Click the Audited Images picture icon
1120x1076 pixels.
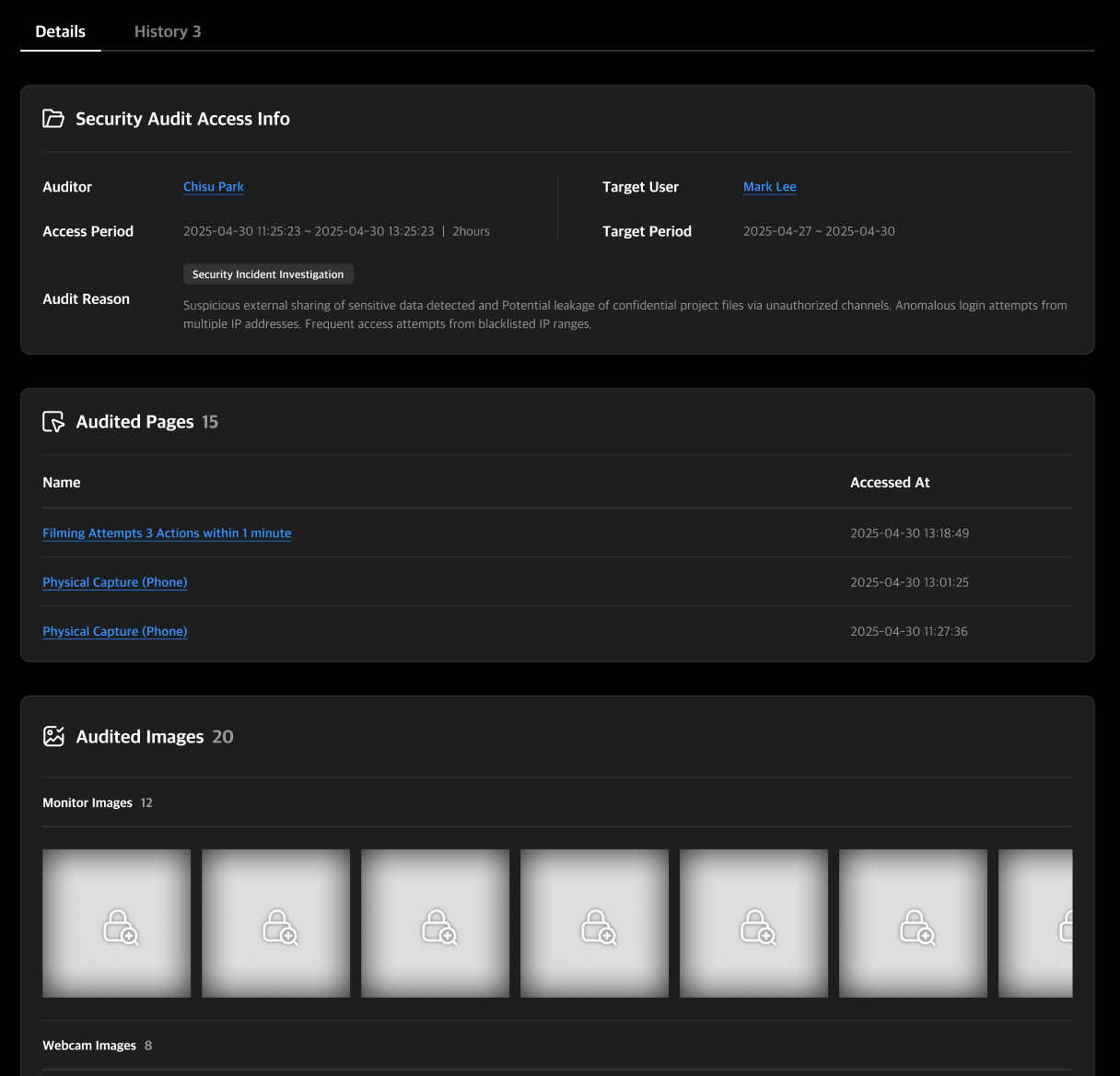53,736
